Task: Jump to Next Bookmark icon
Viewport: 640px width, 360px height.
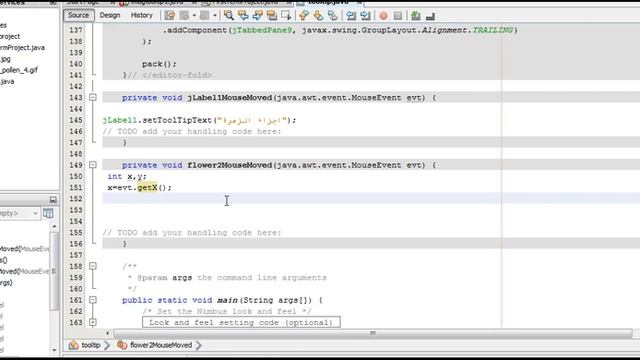Action: 318,16
